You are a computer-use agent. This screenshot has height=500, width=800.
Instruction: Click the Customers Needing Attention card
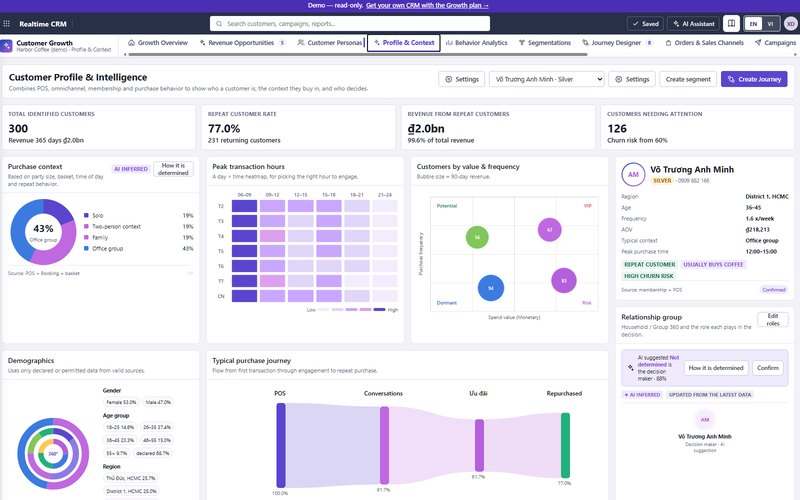coord(697,127)
